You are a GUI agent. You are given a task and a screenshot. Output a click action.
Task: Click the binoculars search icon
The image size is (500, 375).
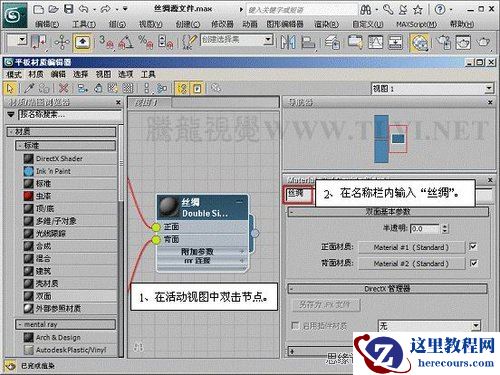[366, 10]
